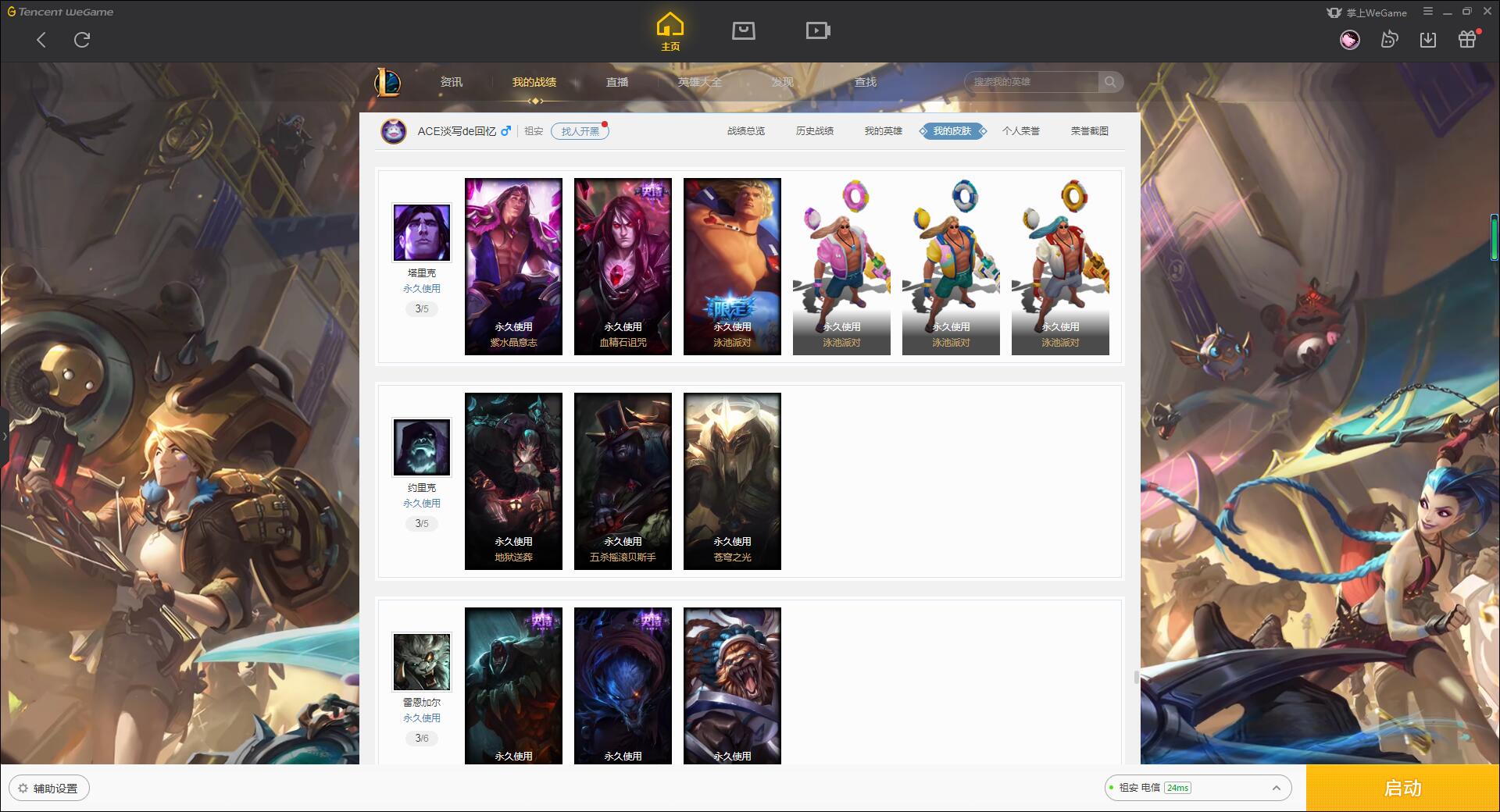
Task: Click the 塔里克 champion portrait
Action: point(422,233)
